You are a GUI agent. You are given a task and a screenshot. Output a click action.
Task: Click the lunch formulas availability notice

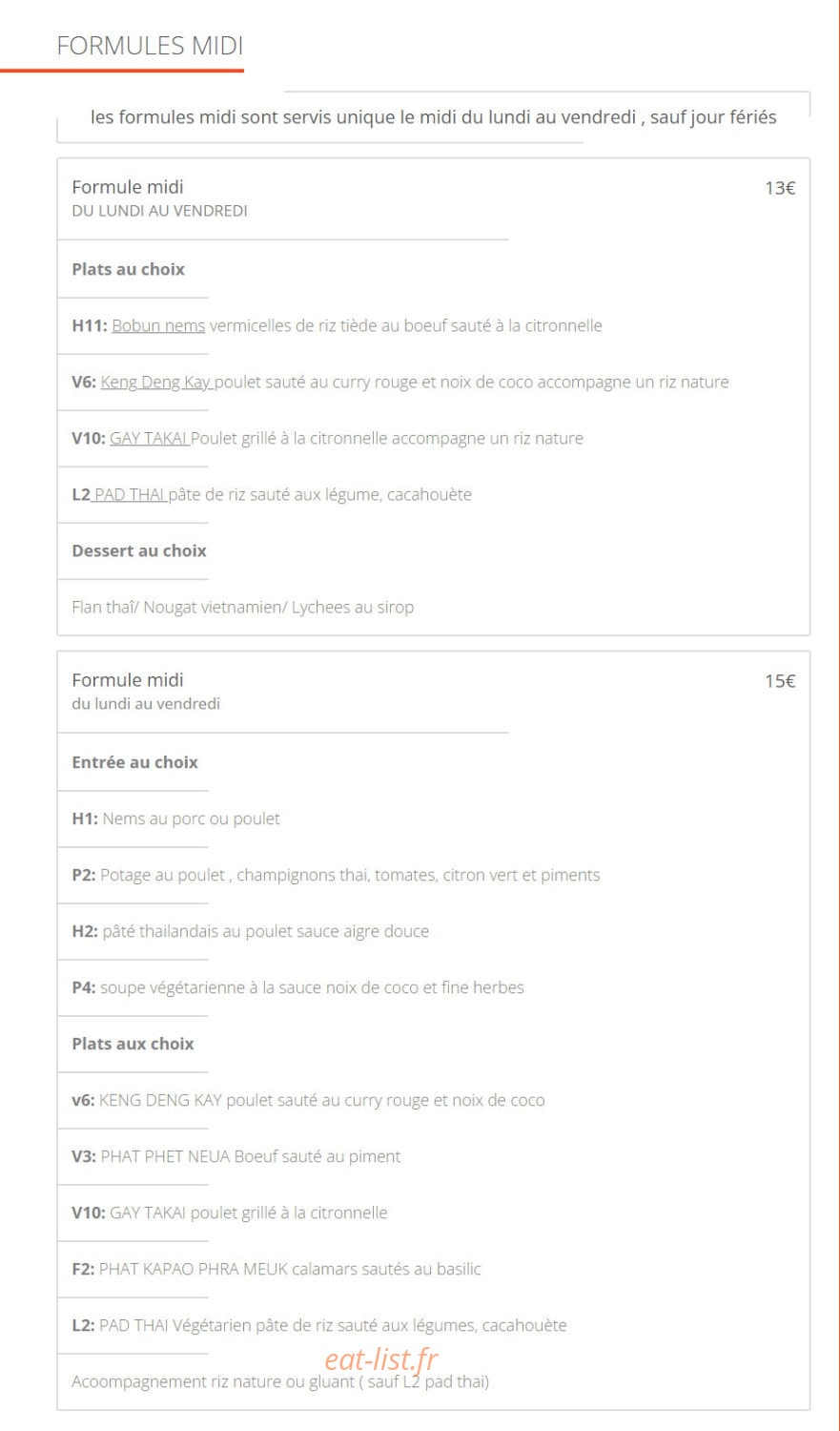coord(434,117)
